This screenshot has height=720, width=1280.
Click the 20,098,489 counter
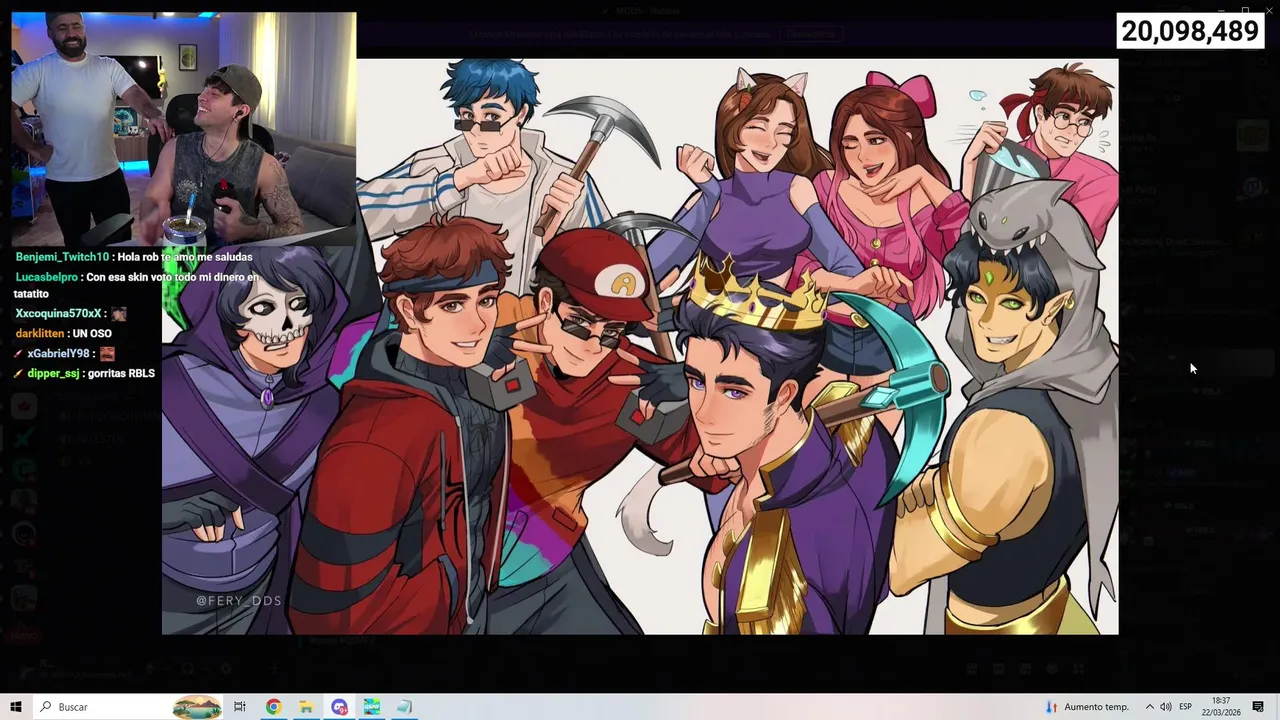click(1190, 31)
